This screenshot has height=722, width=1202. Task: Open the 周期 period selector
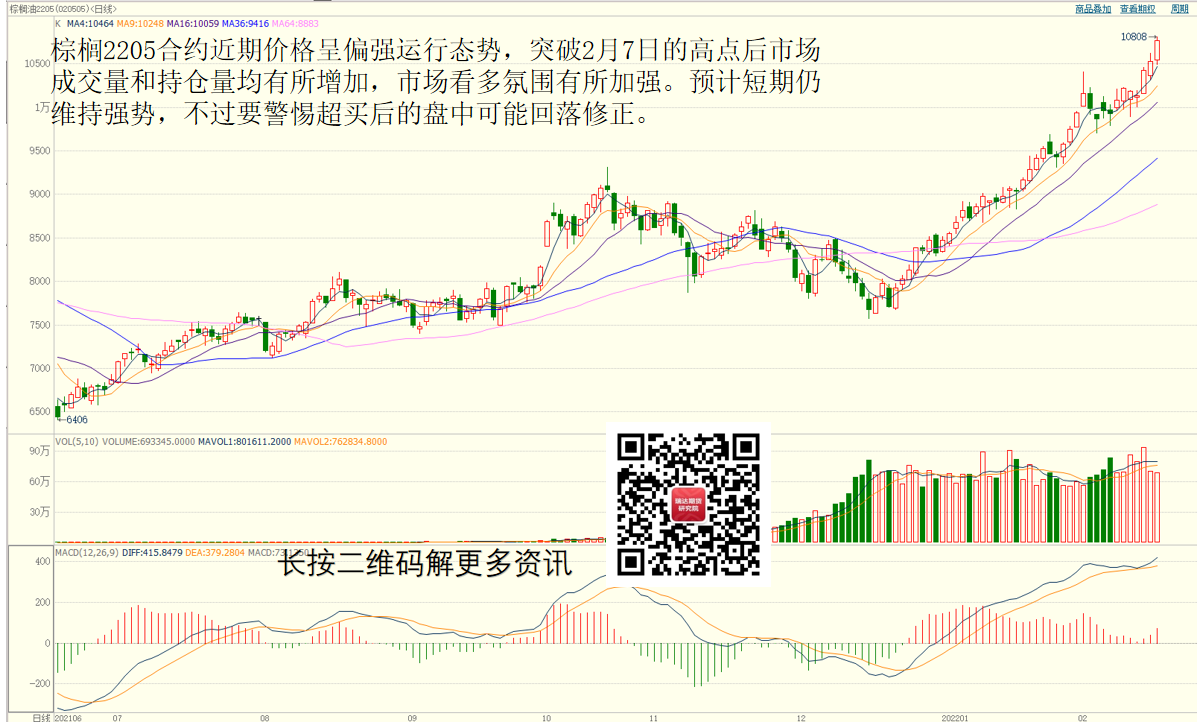(x=1179, y=8)
